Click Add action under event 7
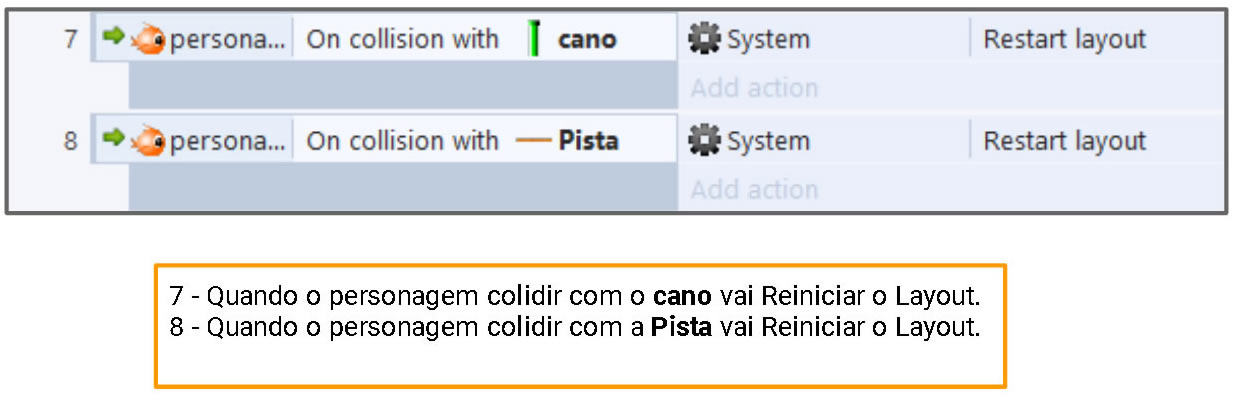This screenshot has width=1238, height=402. (754, 88)
